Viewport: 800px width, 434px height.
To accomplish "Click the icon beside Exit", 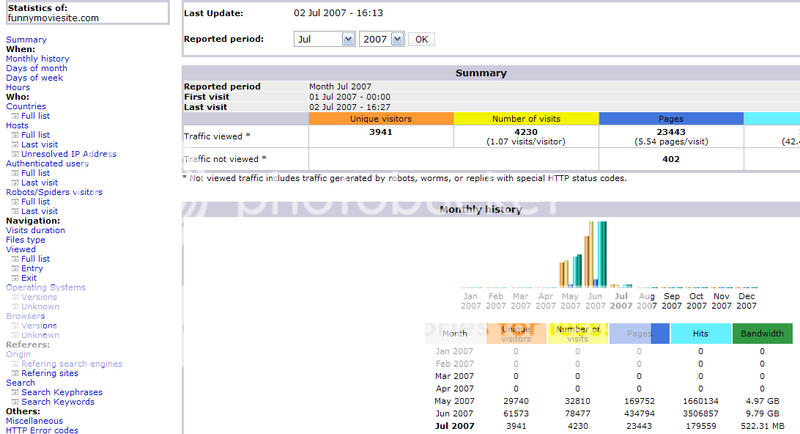I will [15, 278].
